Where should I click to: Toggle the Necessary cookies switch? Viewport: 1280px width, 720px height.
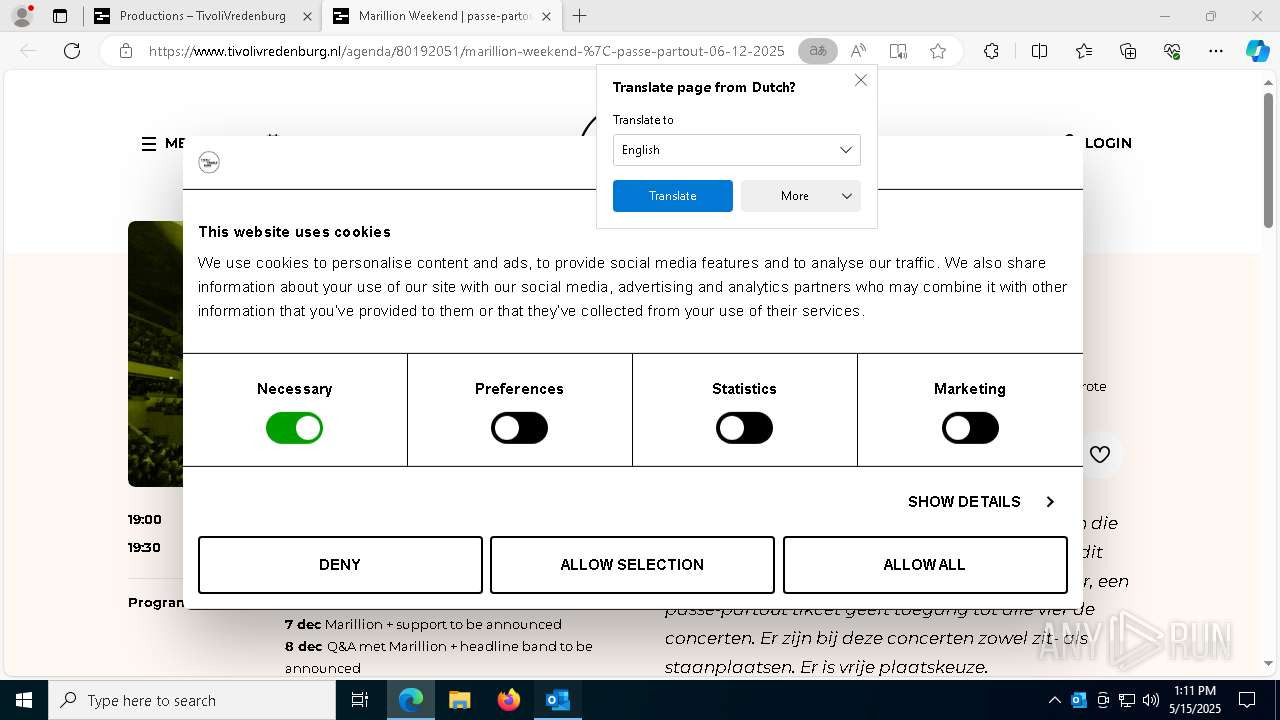[294, 428]
